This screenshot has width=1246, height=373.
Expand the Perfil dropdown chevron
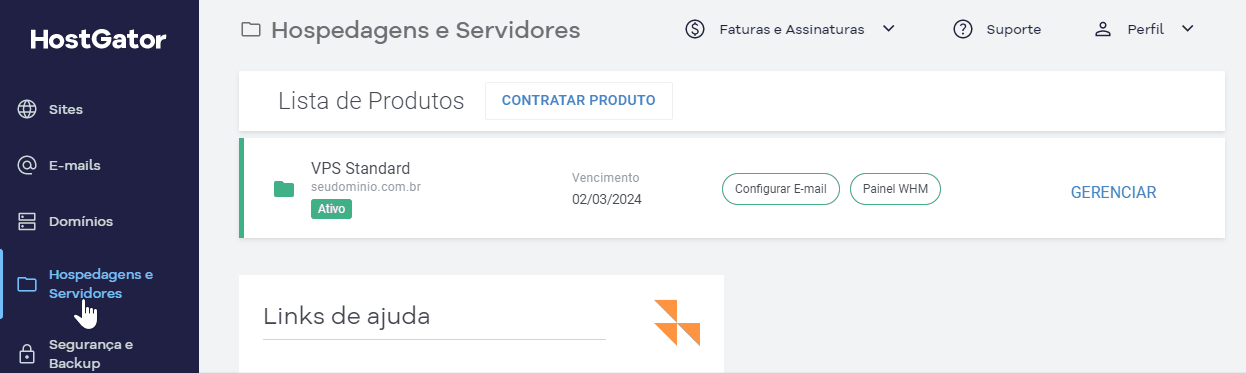point(1188,29)
